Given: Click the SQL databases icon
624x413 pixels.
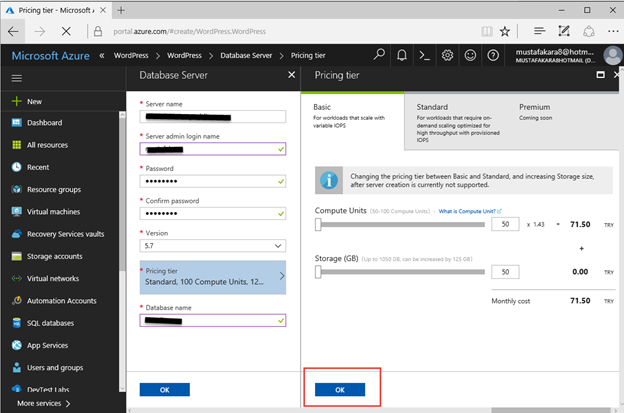Looking at the screenshot, I should click(x=16, y=323).
